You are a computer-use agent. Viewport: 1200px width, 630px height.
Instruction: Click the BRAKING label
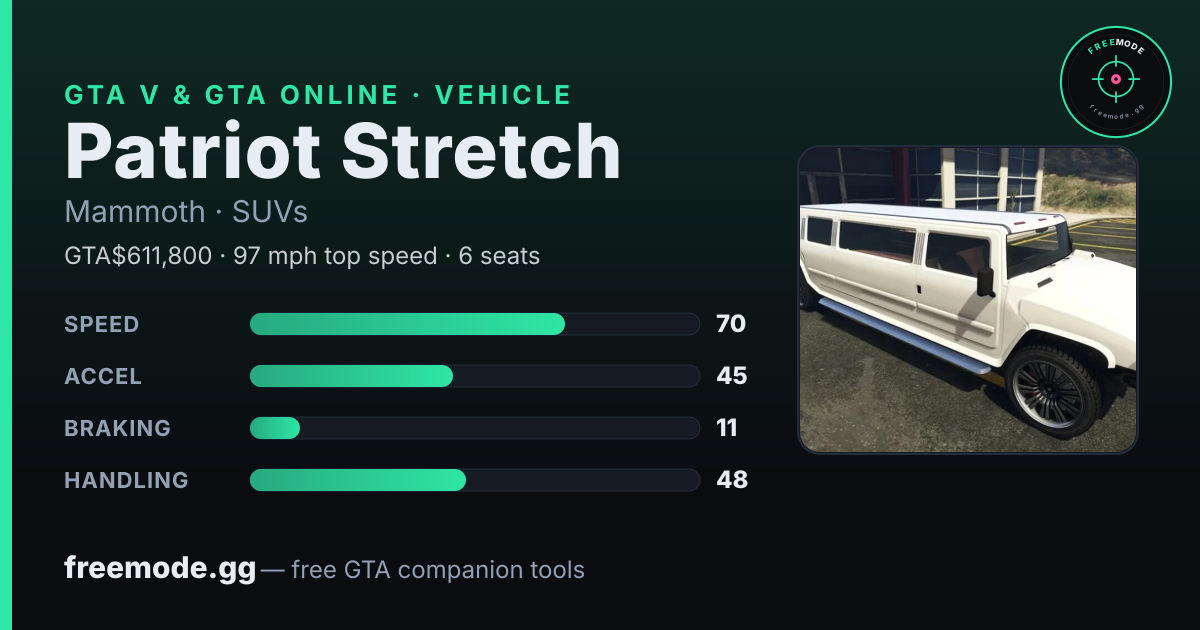pos(117,428)
